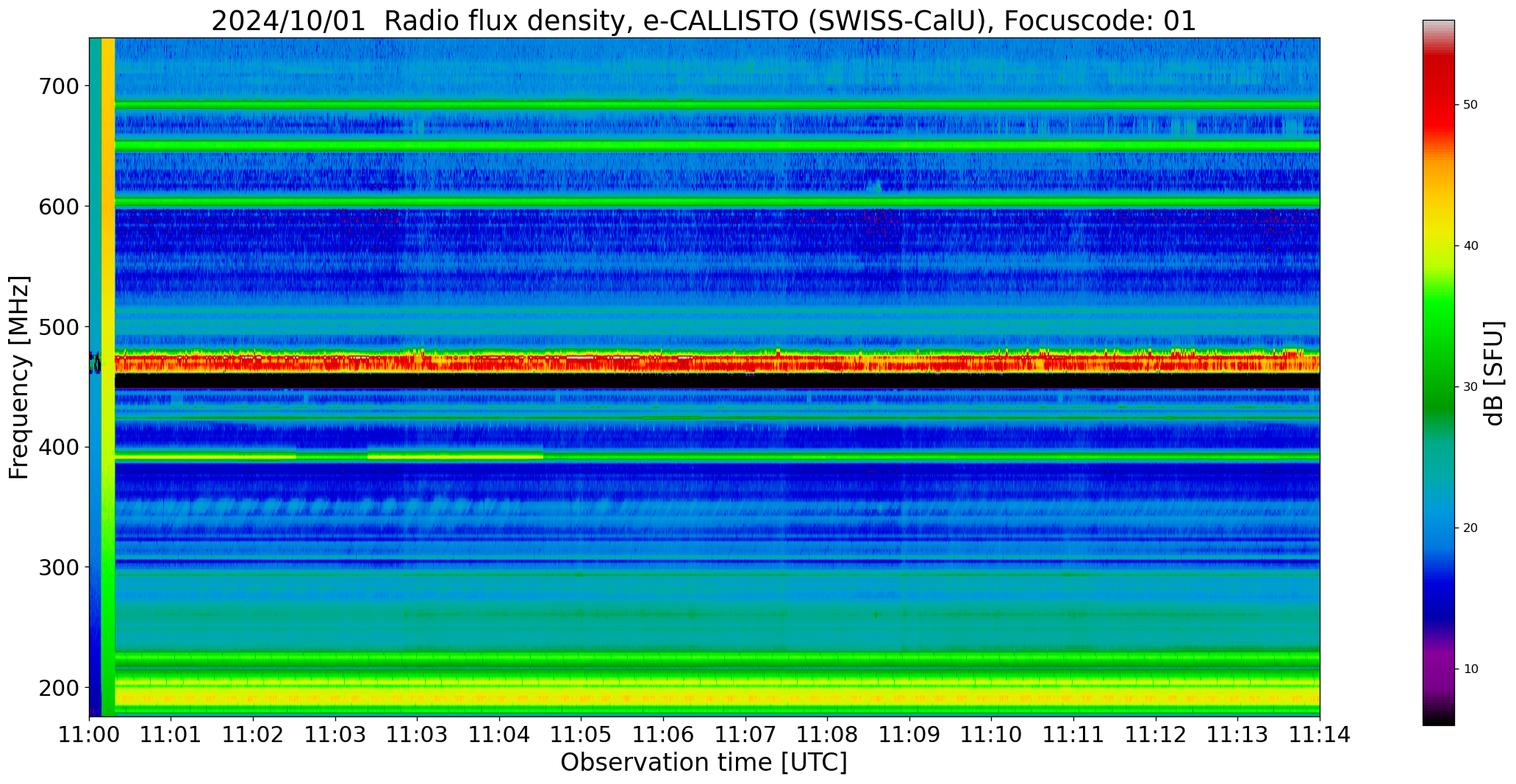Click the 11:14 time tick label
This screenshot has width=1516, height=784.
1320,735
